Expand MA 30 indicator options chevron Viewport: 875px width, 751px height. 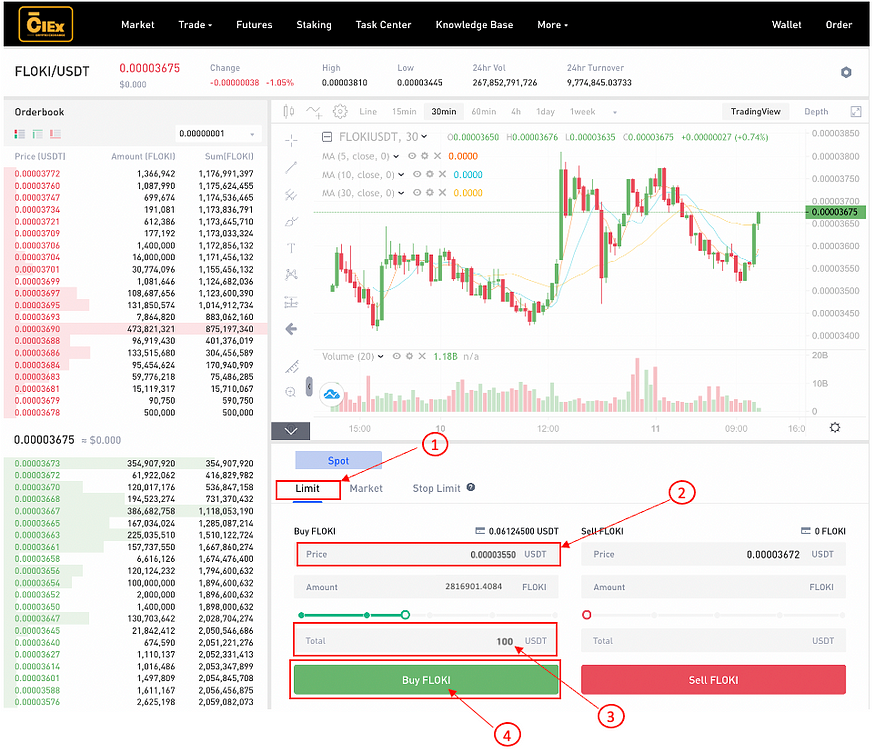(401, 193)
